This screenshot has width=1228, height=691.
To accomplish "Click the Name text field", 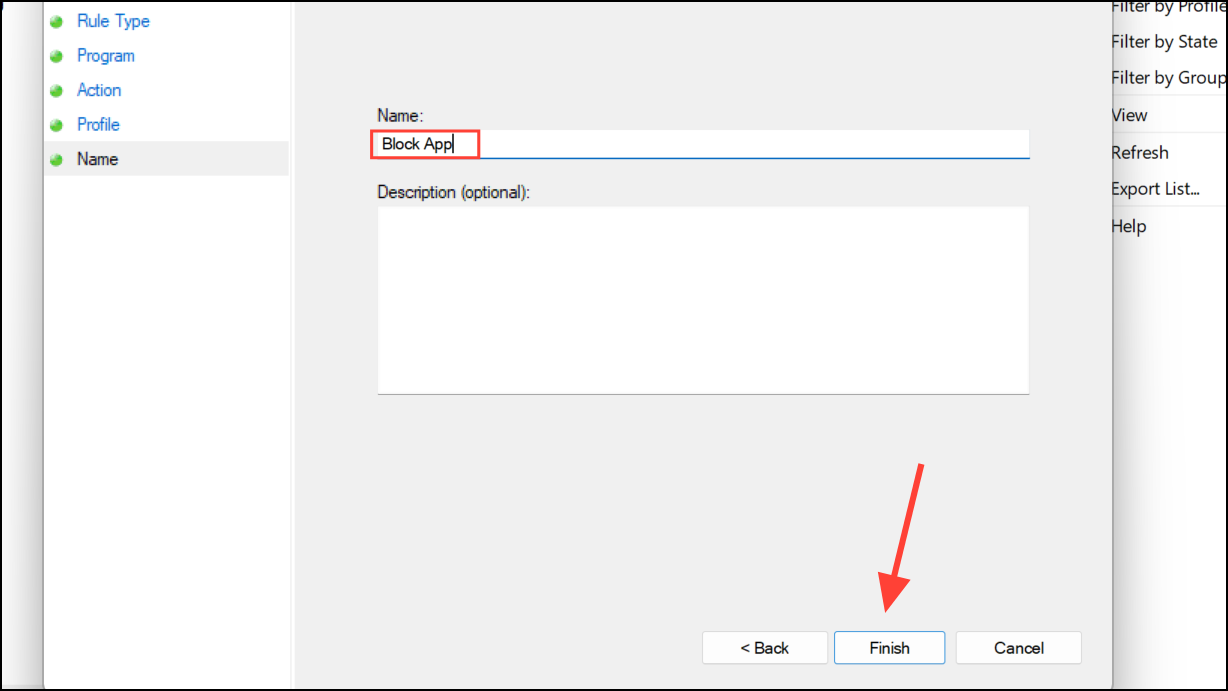I will tap(703, 144).
